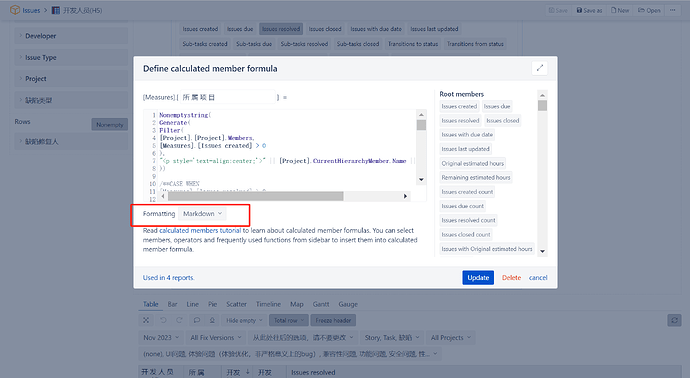
Task: Click the calculated member name input field
Action: [x=228, y=97]
